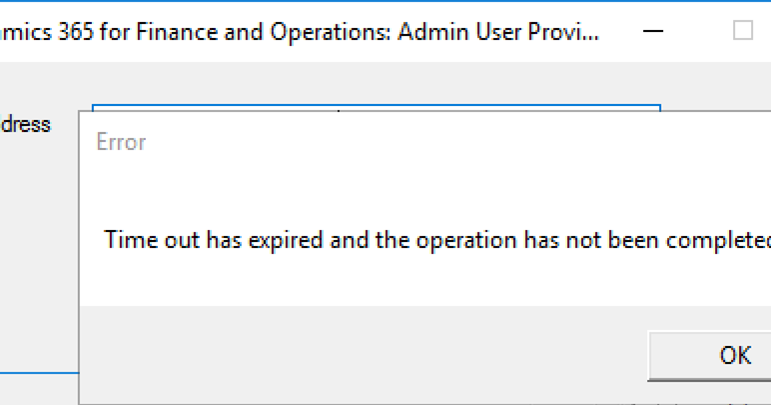Screen dimensions: 771x405
Task: Click the greyed-out maximize box in title bar
Action: tap(742, 30)
